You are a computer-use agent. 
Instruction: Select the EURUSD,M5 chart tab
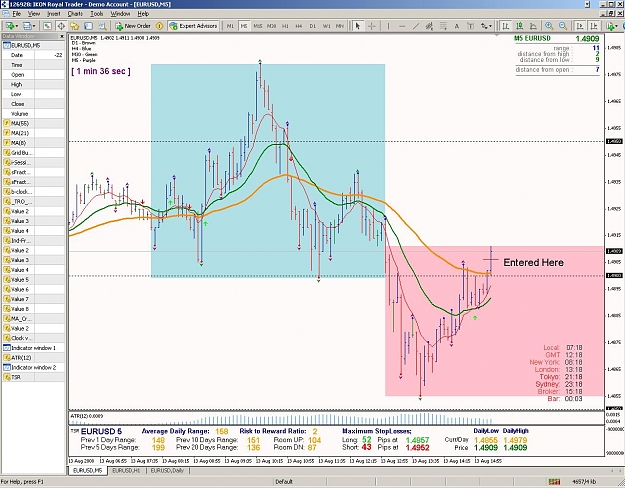point(88,470)
